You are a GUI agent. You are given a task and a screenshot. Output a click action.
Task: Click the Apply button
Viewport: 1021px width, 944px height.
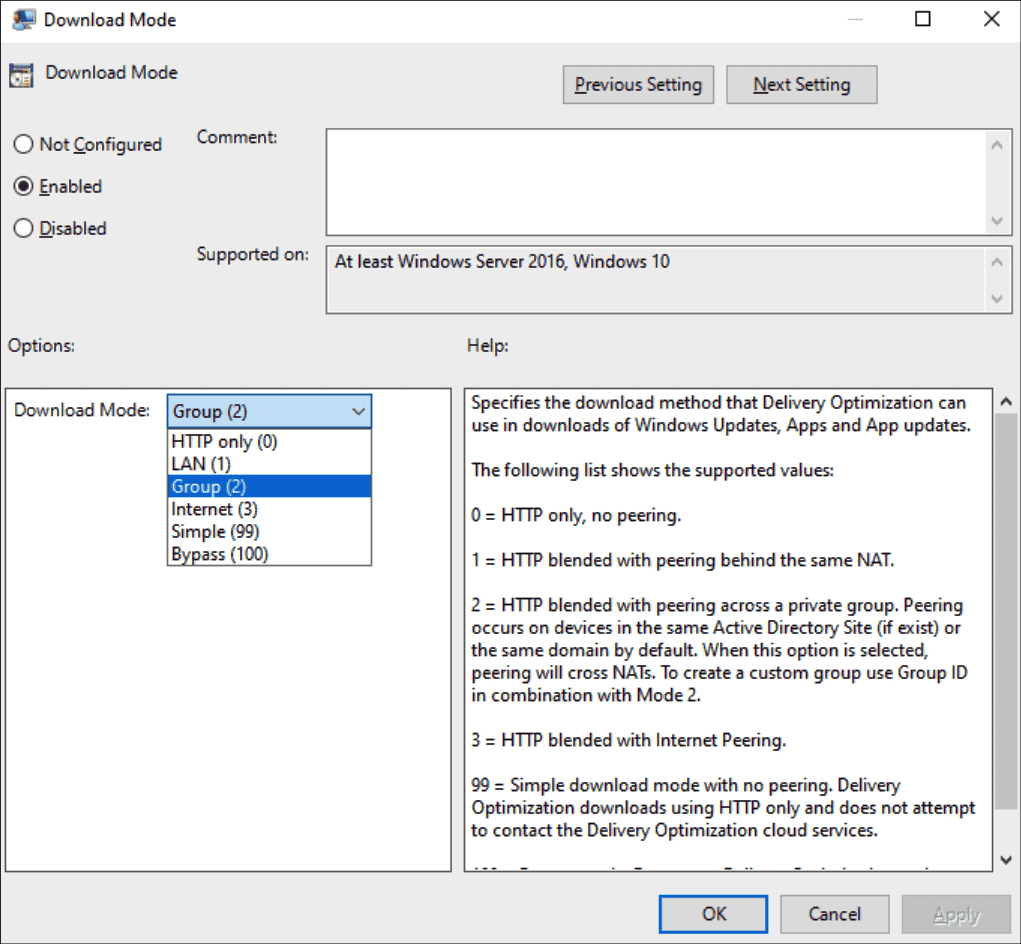[955, 913]
